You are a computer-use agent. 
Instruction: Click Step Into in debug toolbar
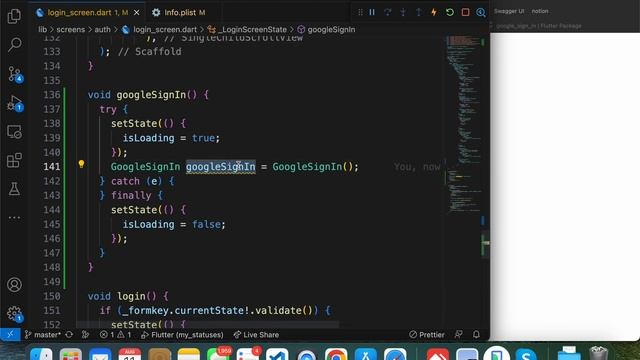[403, 12]
